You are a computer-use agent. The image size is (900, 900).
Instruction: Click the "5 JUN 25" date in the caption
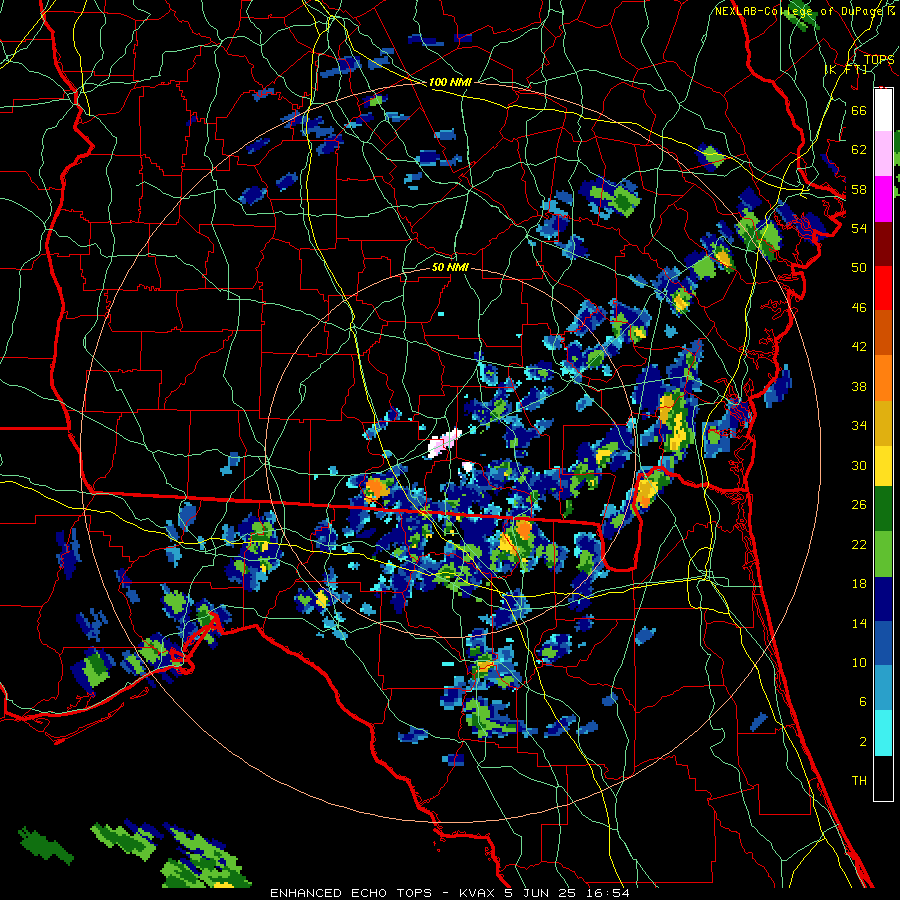(542, 893)
